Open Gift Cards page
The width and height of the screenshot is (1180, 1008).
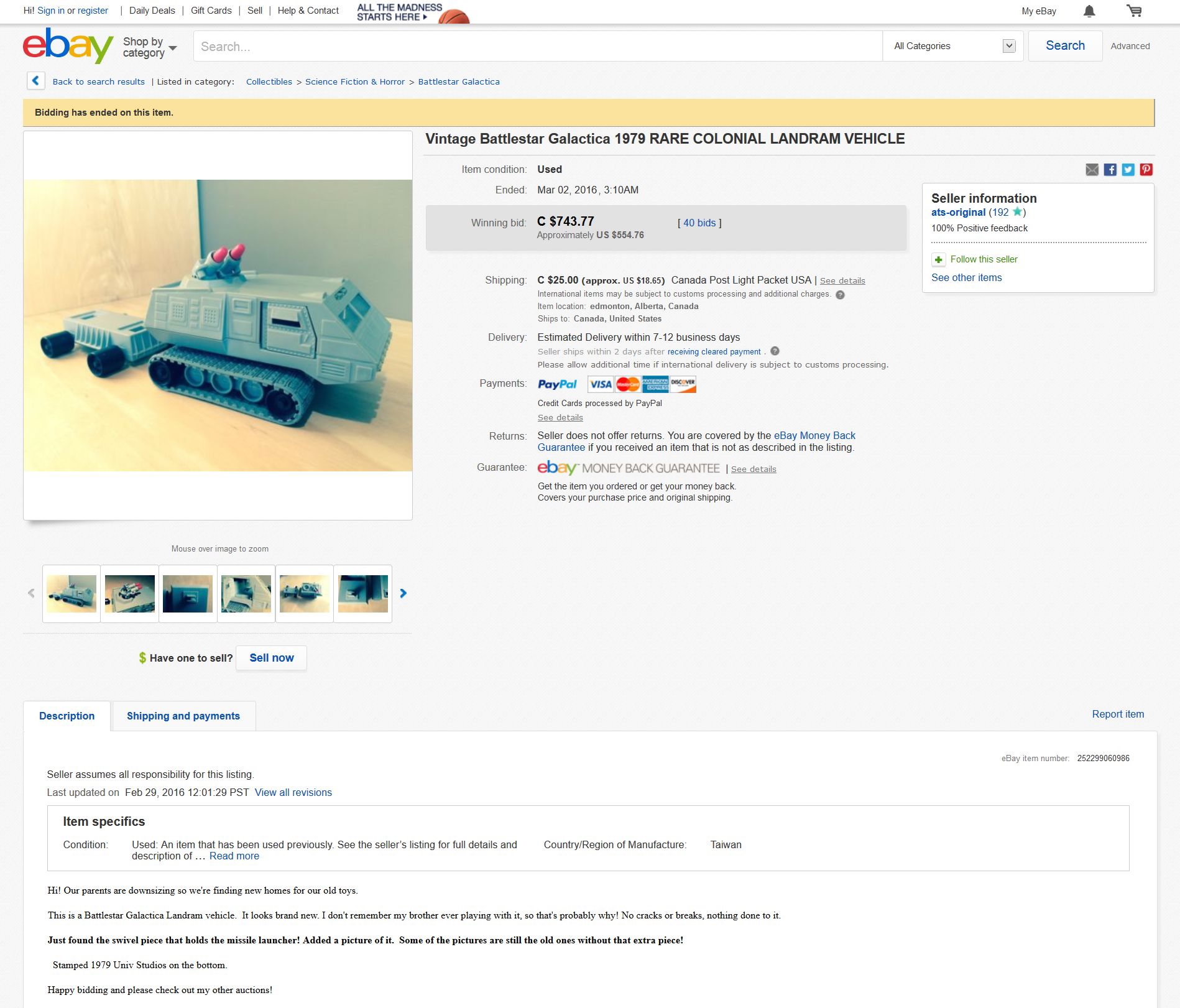[x=211, y=11]
